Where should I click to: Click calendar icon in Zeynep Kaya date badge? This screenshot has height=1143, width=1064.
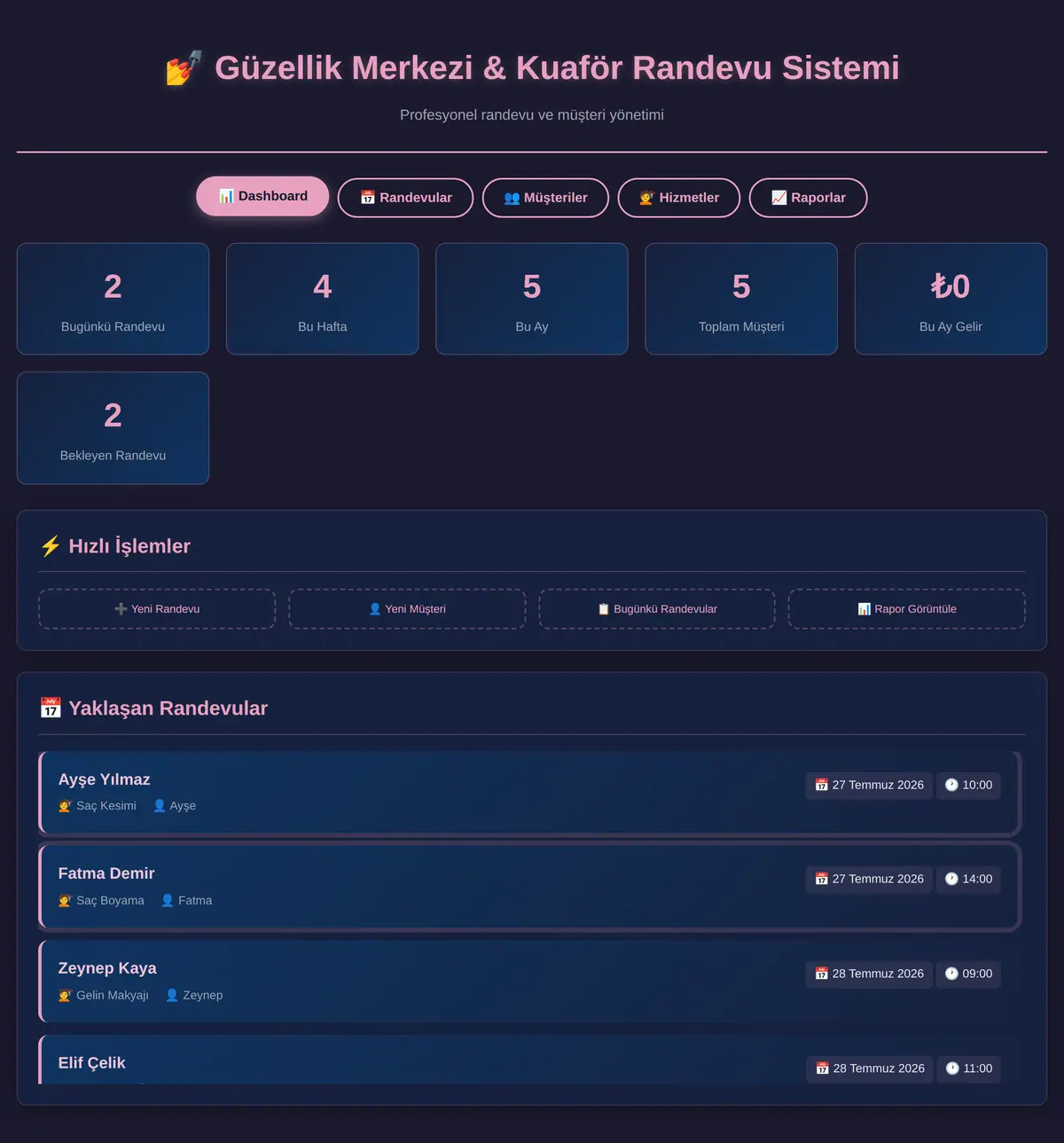(x=822, y=974)
